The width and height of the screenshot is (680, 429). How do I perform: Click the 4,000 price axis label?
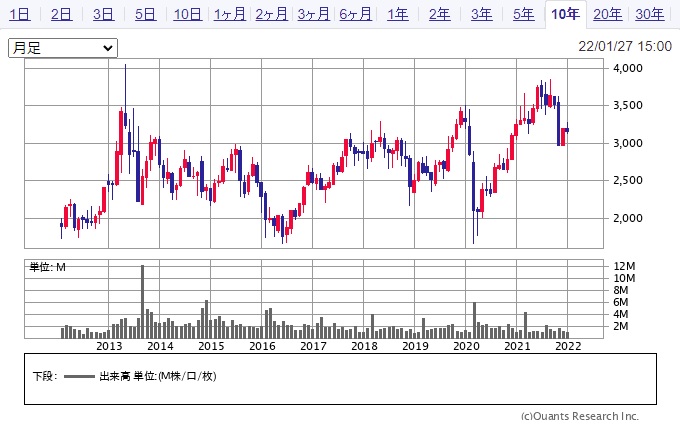click(x=627, y=68)
